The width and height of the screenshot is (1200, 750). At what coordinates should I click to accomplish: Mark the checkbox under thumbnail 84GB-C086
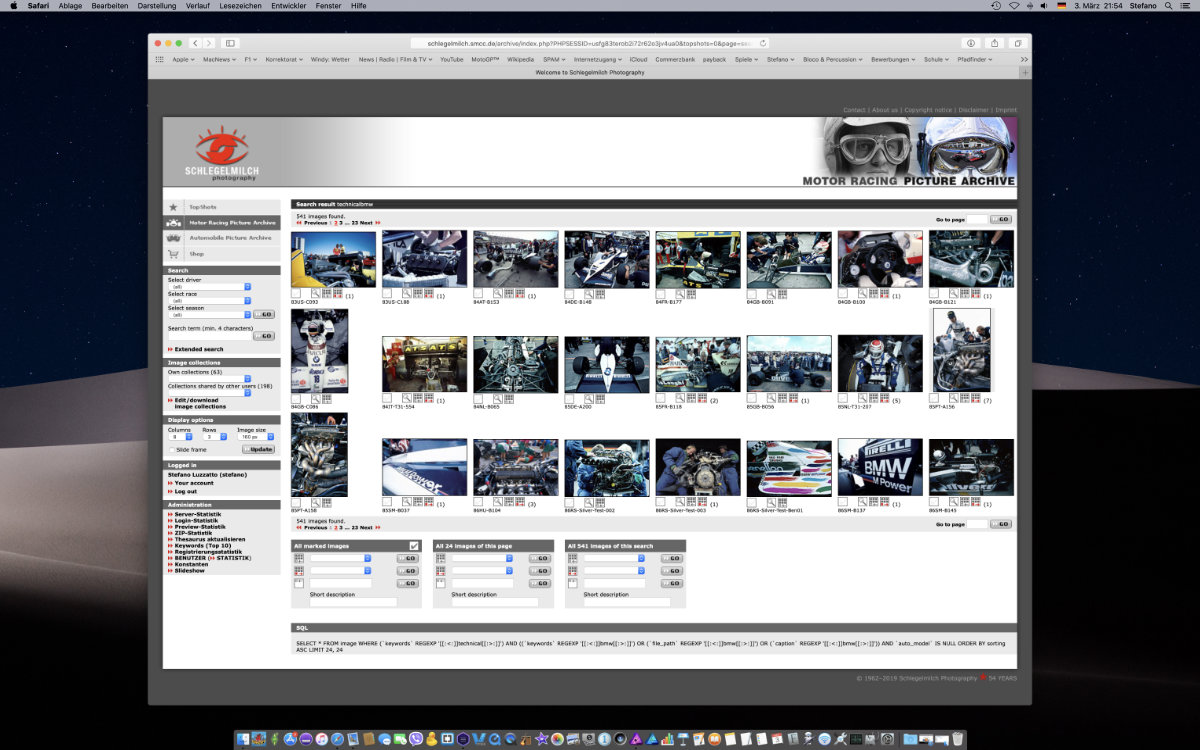coord(296,399)
